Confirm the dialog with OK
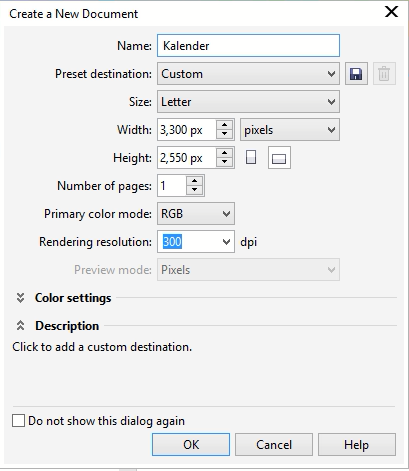Screen dimensions: 409x471 coord(191,445)
